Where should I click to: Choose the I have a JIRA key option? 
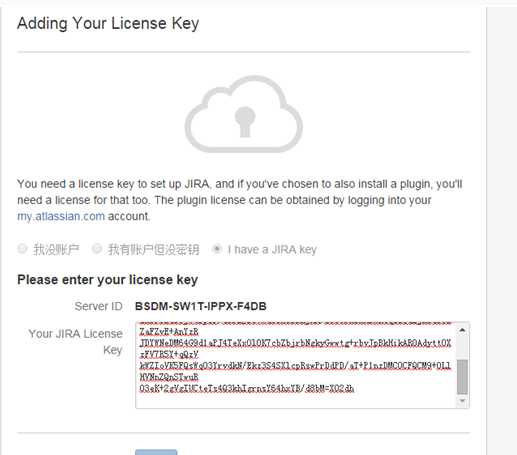click(217, 249)
